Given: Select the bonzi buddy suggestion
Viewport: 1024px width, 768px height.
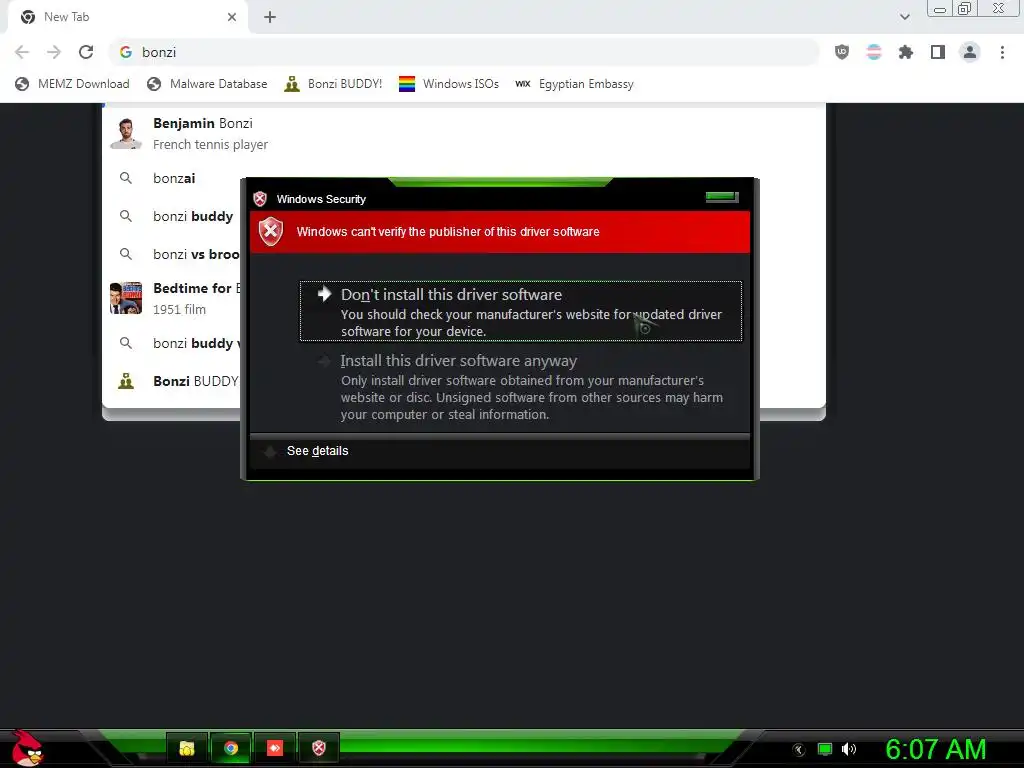Looking at the screenshot, I should pos(172,216).
